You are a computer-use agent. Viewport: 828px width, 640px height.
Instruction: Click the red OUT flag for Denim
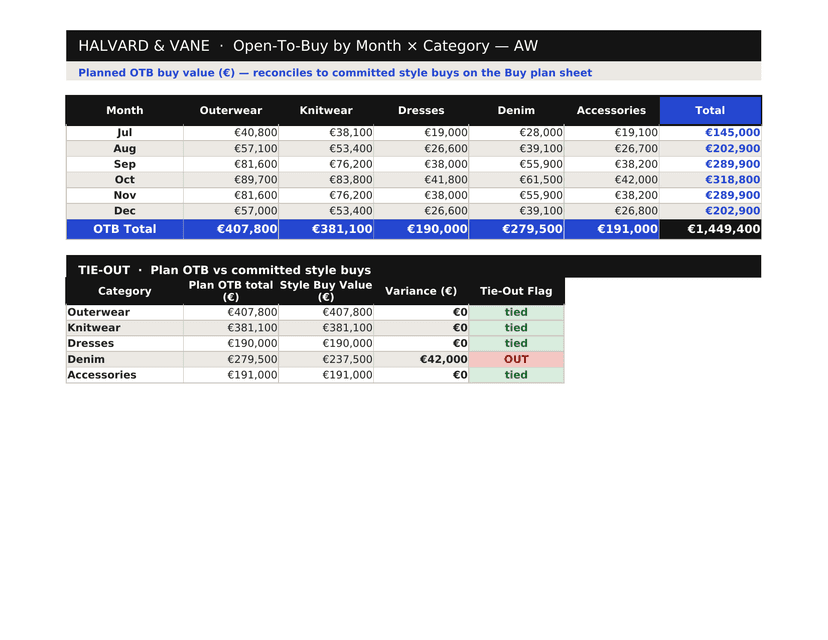pyautogui.click(x=516, y=359)
